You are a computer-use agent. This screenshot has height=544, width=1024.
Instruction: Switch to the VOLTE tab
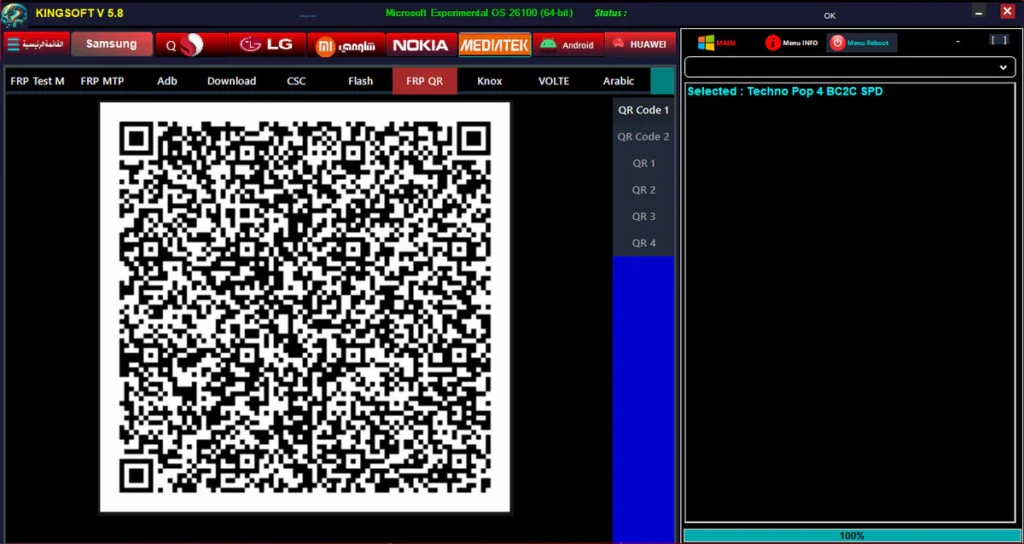554,81
